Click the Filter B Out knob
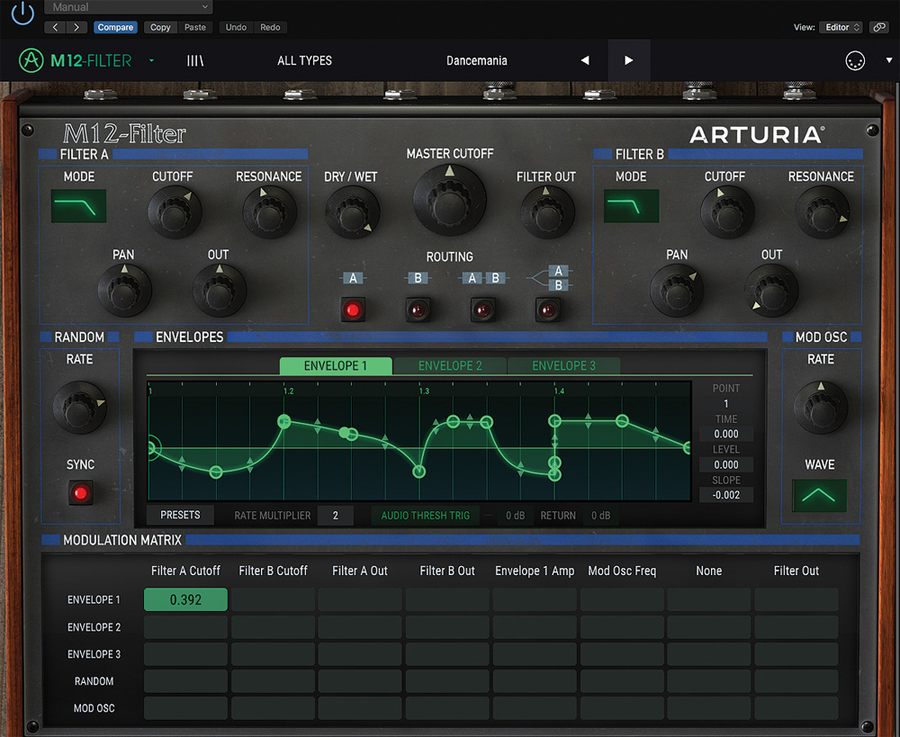This screenshot has width=900, height=737. pos(772,290)
